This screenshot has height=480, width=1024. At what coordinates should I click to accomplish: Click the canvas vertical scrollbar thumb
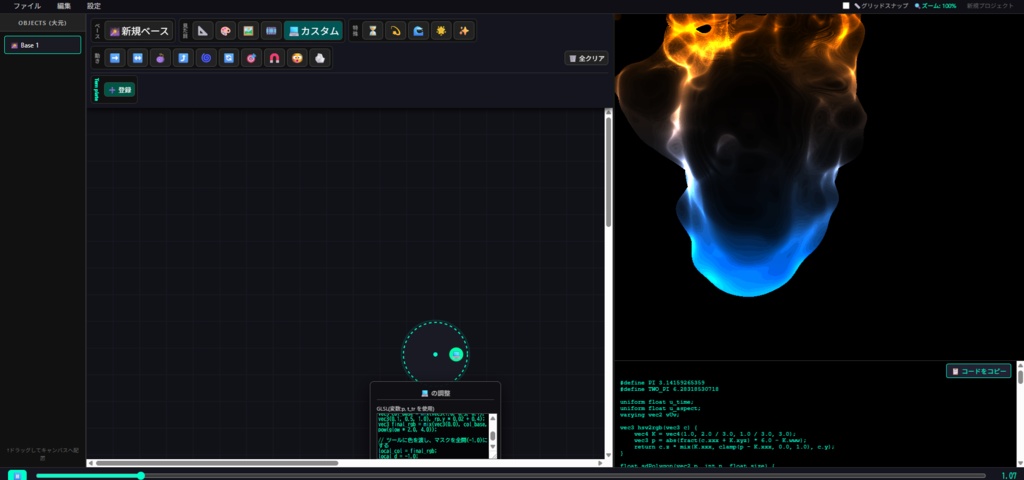[x=609, y=172]
